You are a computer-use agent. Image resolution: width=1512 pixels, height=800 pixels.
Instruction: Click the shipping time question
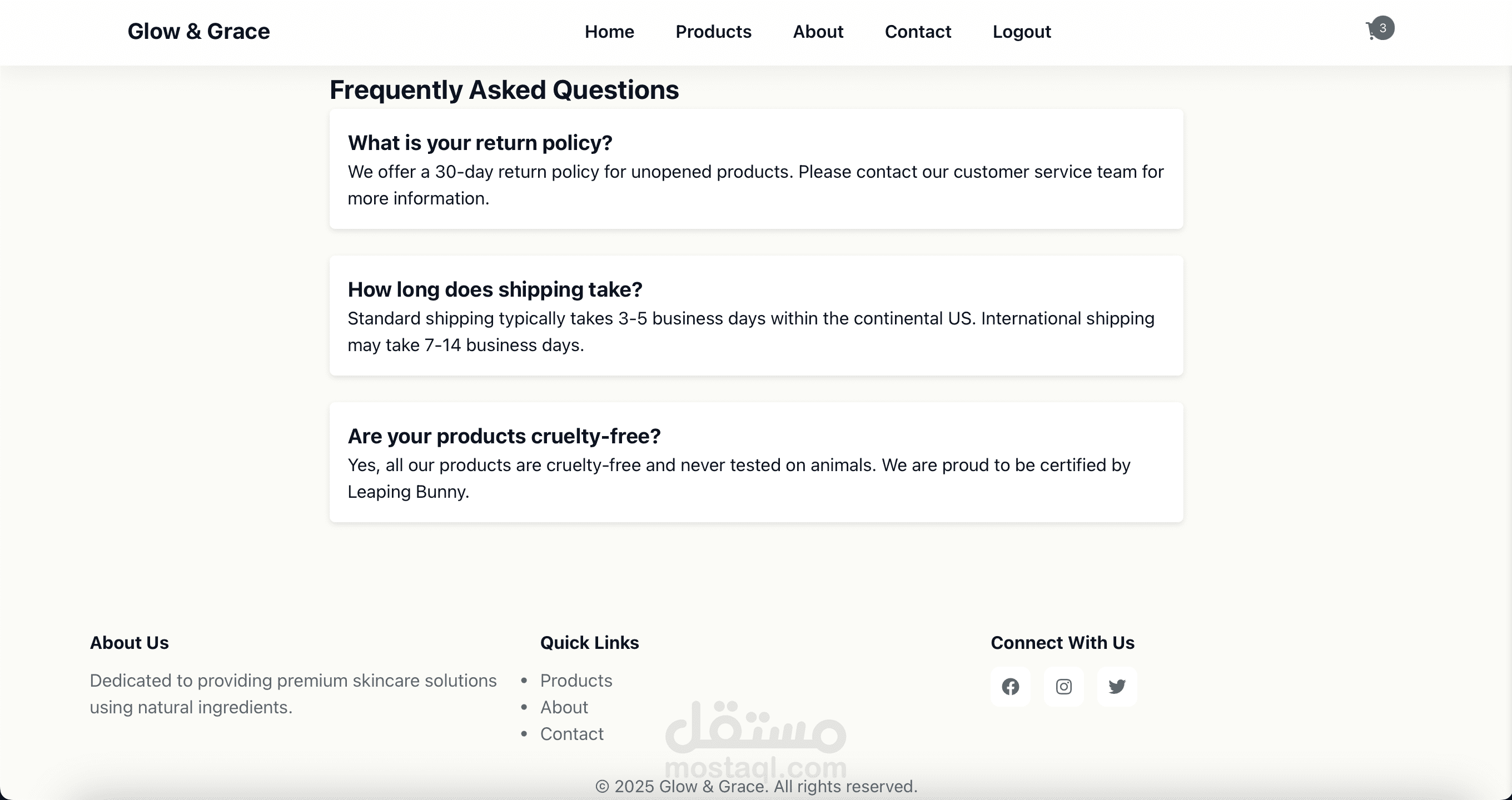tap(495, 289)
